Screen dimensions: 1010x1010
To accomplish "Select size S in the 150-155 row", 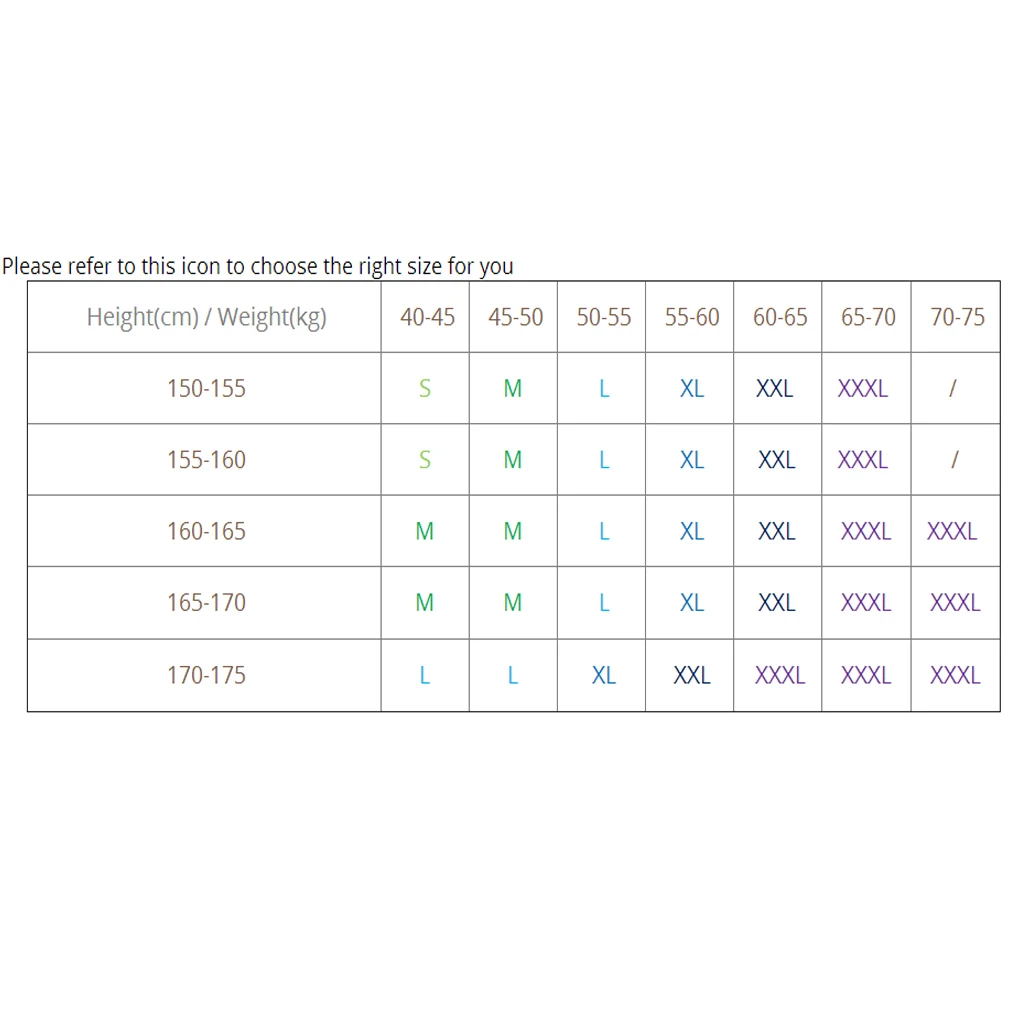I will pos(425,388).
